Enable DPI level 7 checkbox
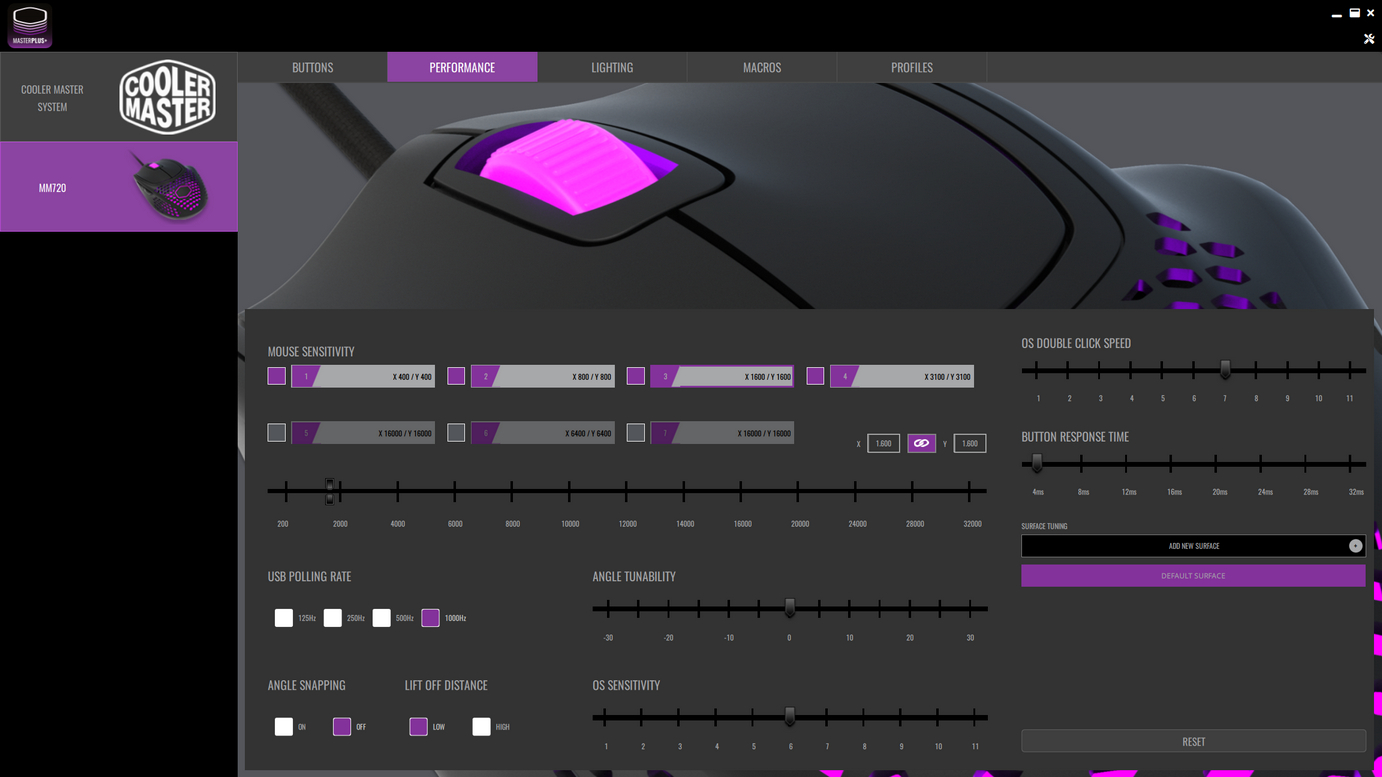The image size is (1382, 777). pos(636,433)
